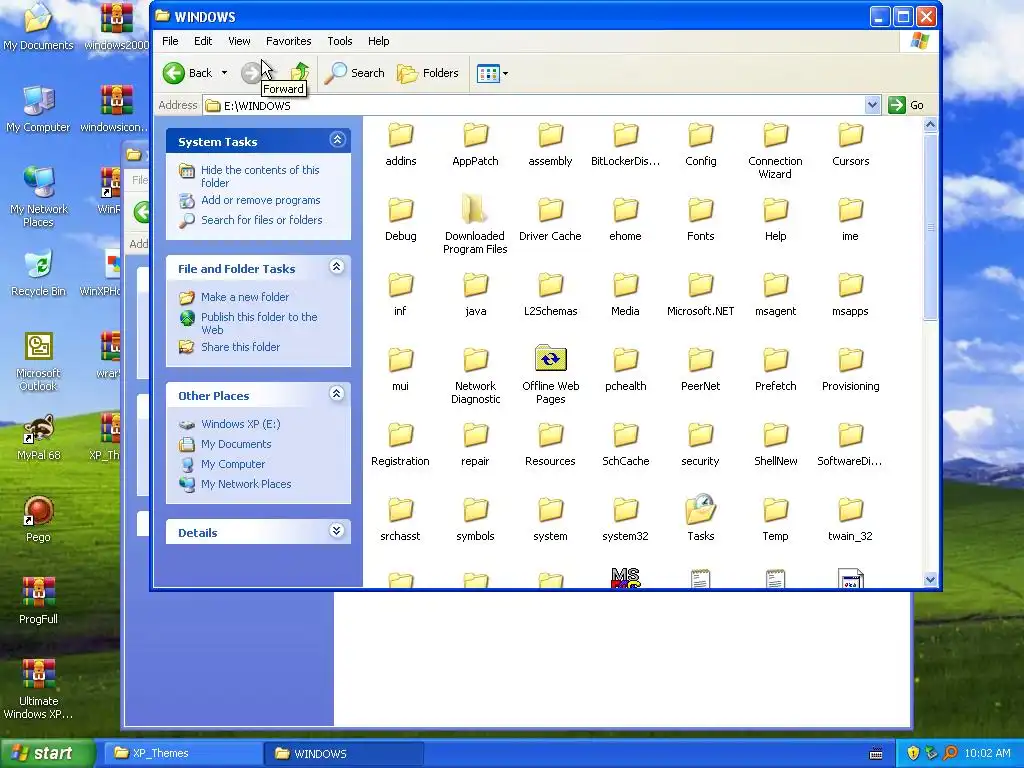Image resolution: width=1024 pixels, height=768 pixels.
Task: Select the Driver Cache folder
Action: coord(551,219)
